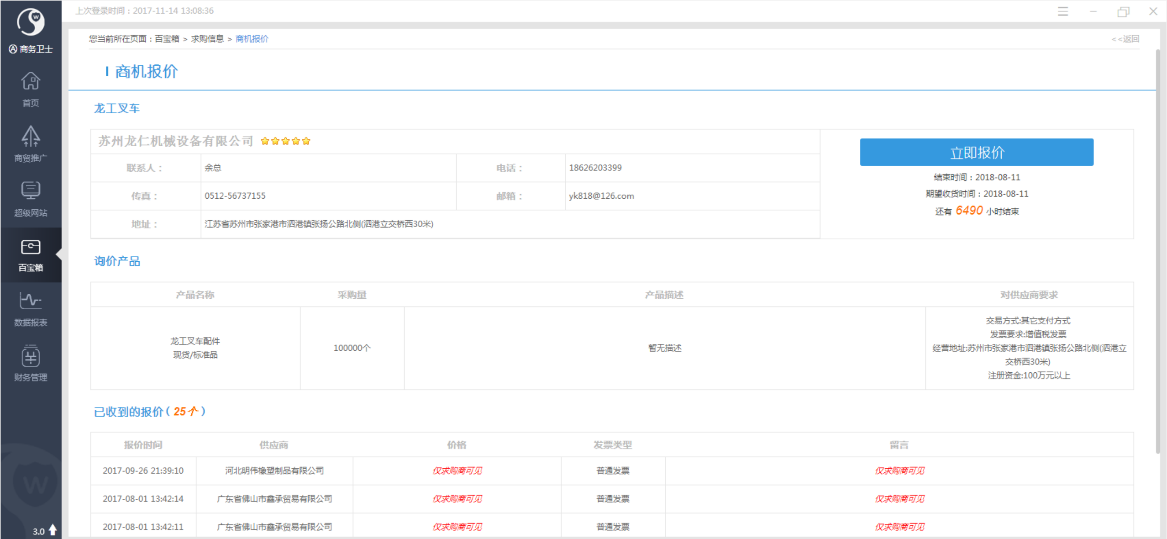Select 百宝箱 in the sidebar

click(x=31, y=255)
